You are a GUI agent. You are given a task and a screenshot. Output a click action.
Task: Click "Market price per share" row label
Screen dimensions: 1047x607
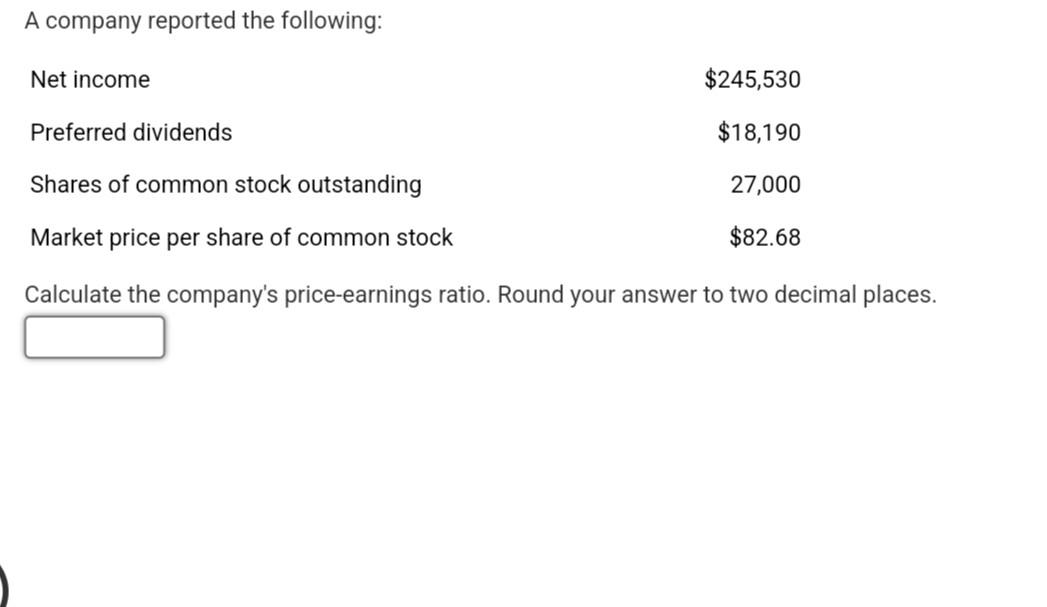coord(241,238)
